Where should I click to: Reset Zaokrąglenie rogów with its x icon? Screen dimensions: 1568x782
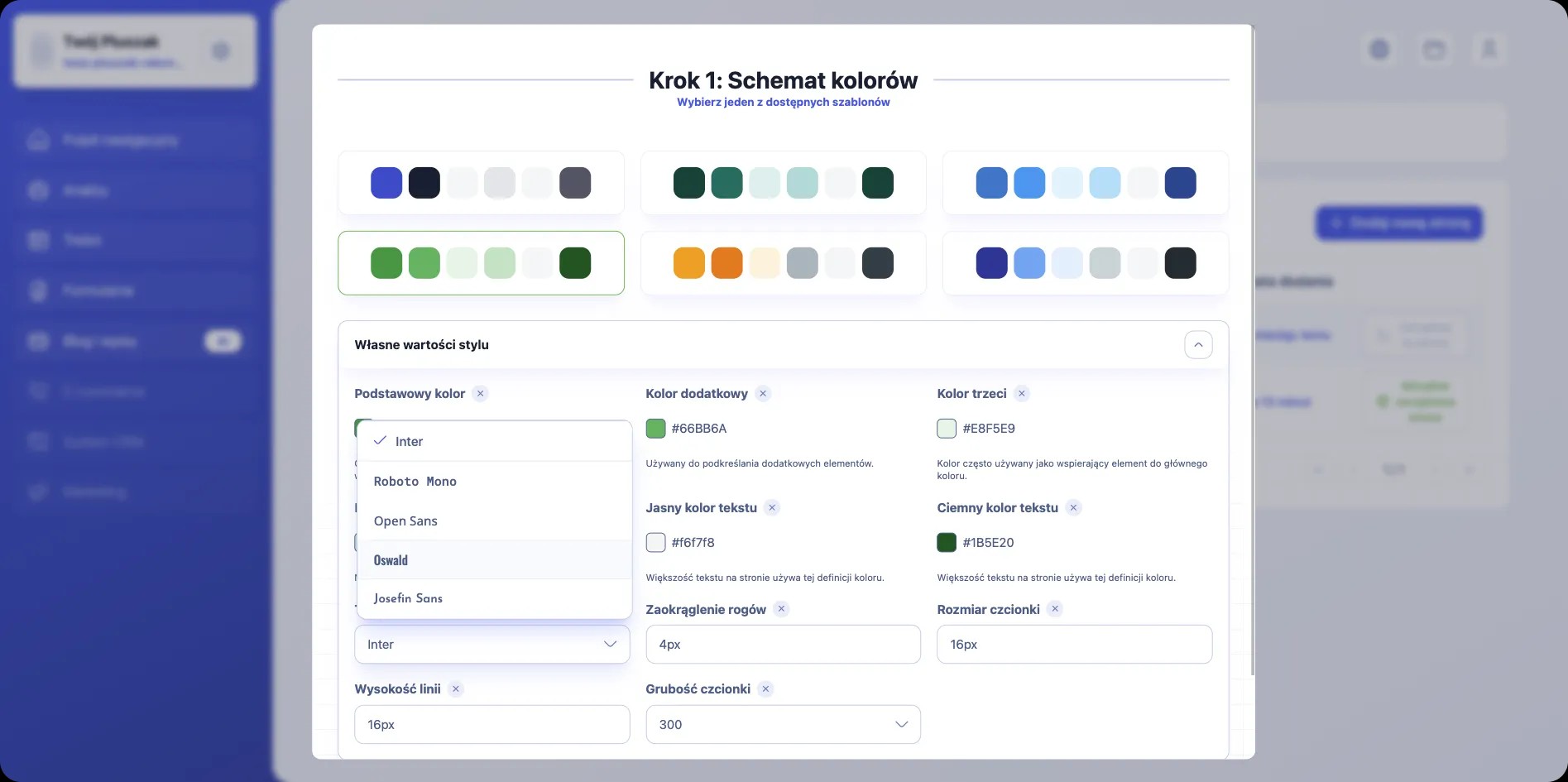tap(781, 609)
